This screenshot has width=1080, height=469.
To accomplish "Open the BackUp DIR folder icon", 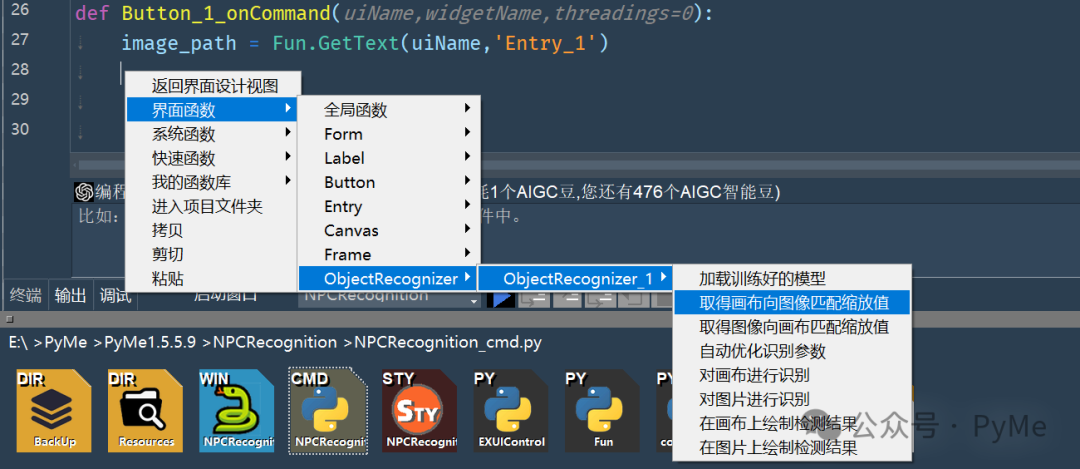I will [x=54, y=410].
